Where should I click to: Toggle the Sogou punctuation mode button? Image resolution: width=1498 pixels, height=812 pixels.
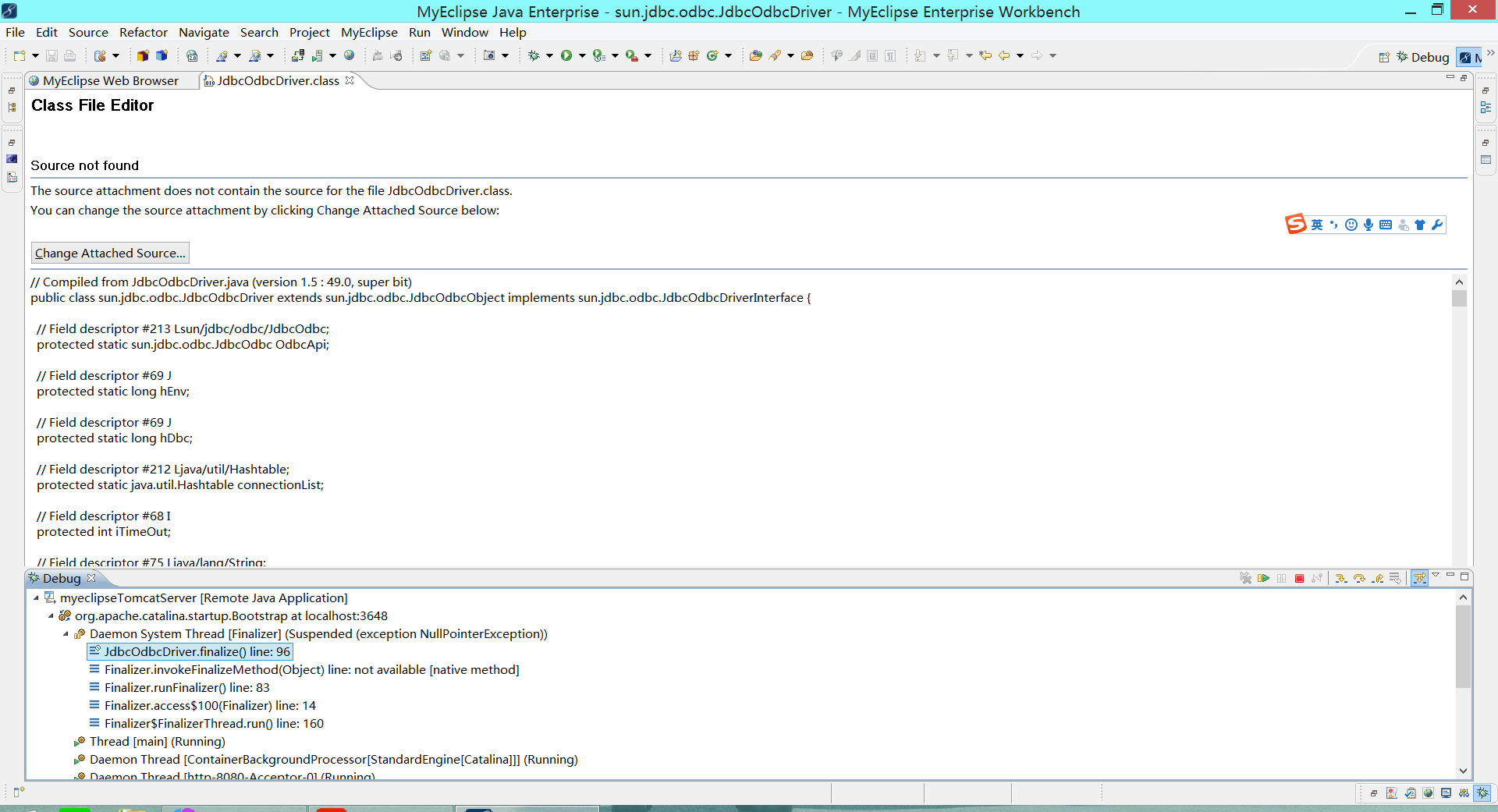click(x=1333, y=225)
